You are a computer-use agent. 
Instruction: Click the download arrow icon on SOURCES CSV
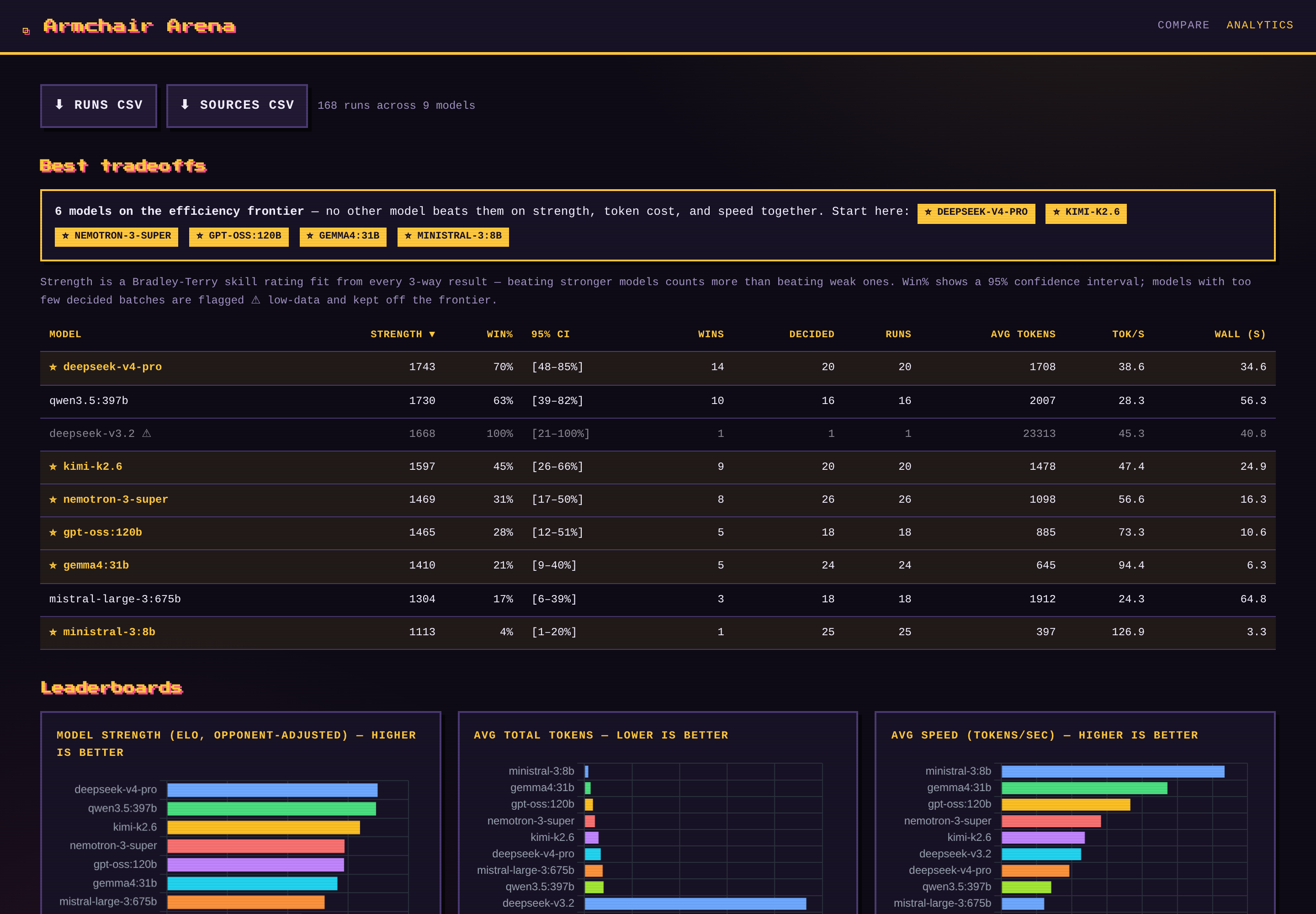185,104
